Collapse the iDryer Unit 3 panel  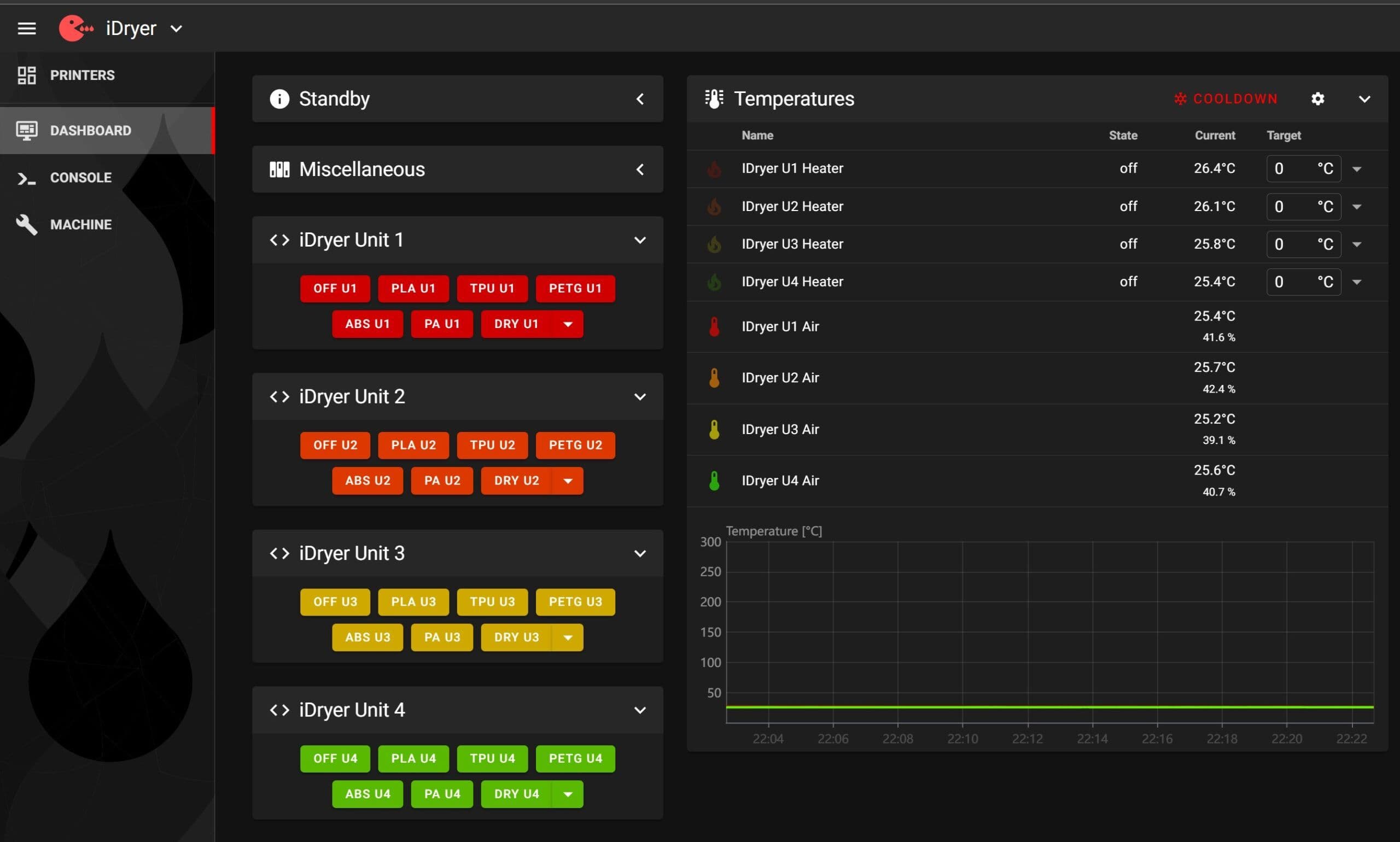tap(640, 553)
